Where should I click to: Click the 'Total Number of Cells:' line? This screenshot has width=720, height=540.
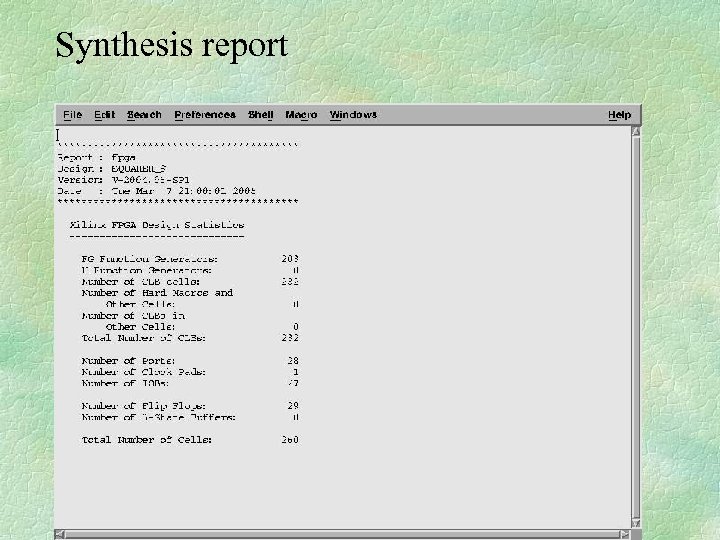190,440
